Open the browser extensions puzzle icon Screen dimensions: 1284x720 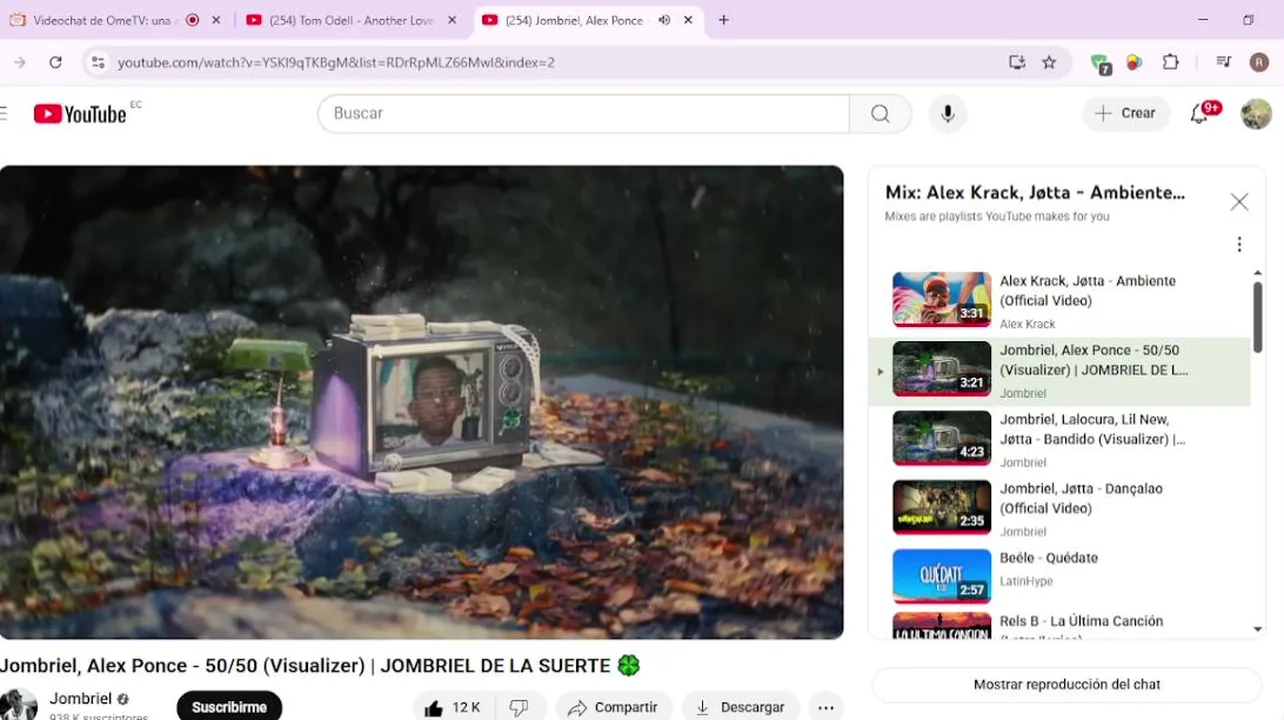click(1171, 62)
